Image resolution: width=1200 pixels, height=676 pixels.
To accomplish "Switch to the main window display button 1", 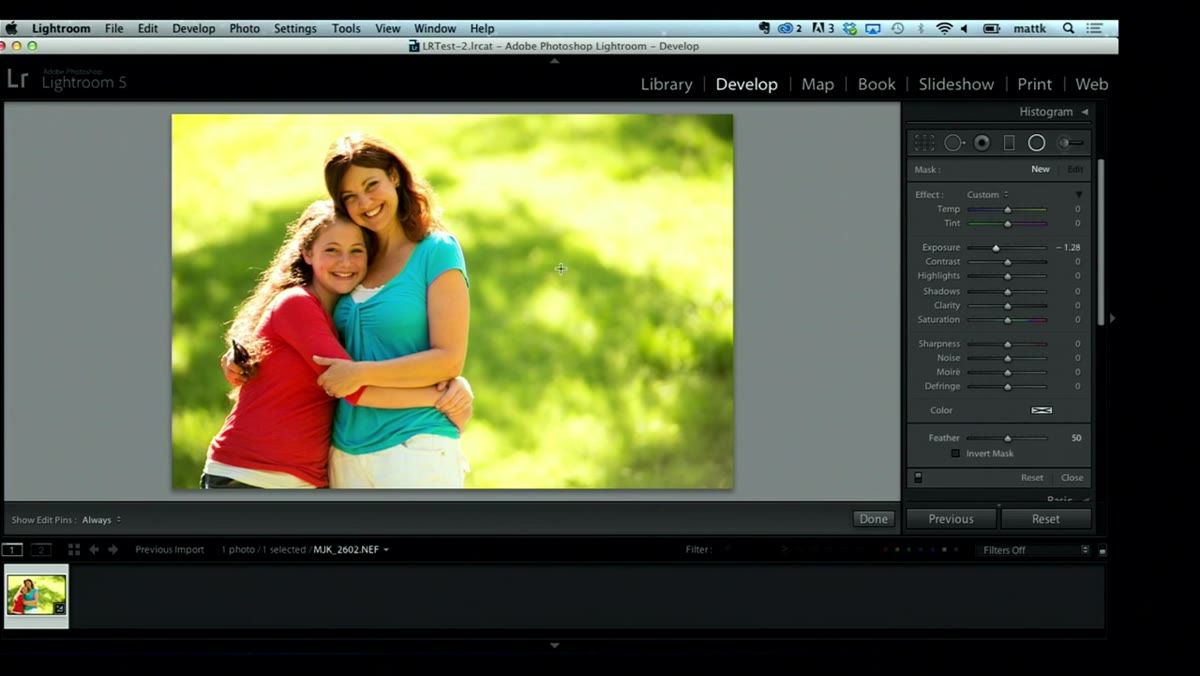I will pos(12,550).
